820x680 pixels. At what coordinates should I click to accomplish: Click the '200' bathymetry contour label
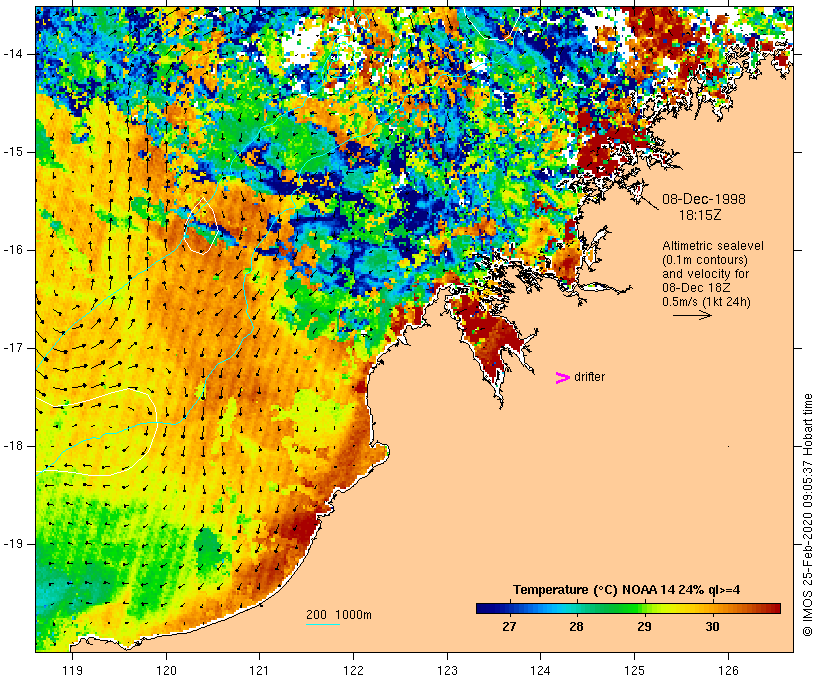click(316, 615)
